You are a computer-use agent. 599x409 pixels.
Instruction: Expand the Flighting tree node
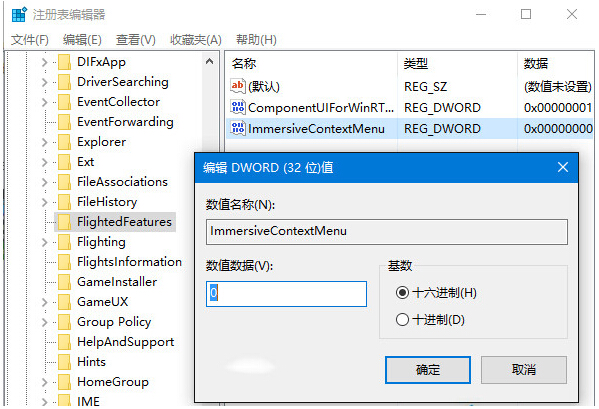pos(44,242)
